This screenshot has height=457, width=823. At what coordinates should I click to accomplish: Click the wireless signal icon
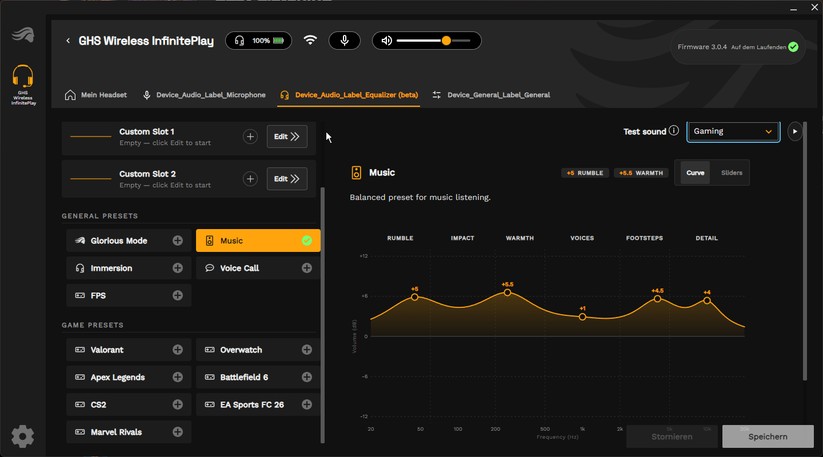[x=310, y=40]
